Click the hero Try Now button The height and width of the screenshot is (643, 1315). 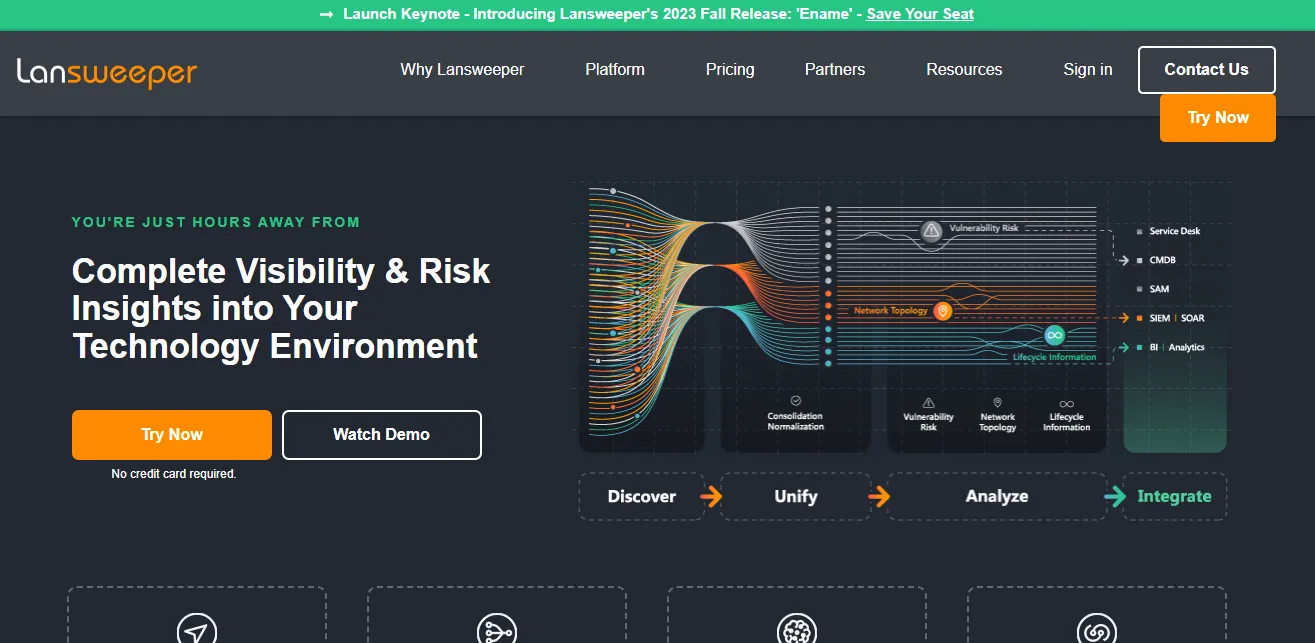coord(172,435)
